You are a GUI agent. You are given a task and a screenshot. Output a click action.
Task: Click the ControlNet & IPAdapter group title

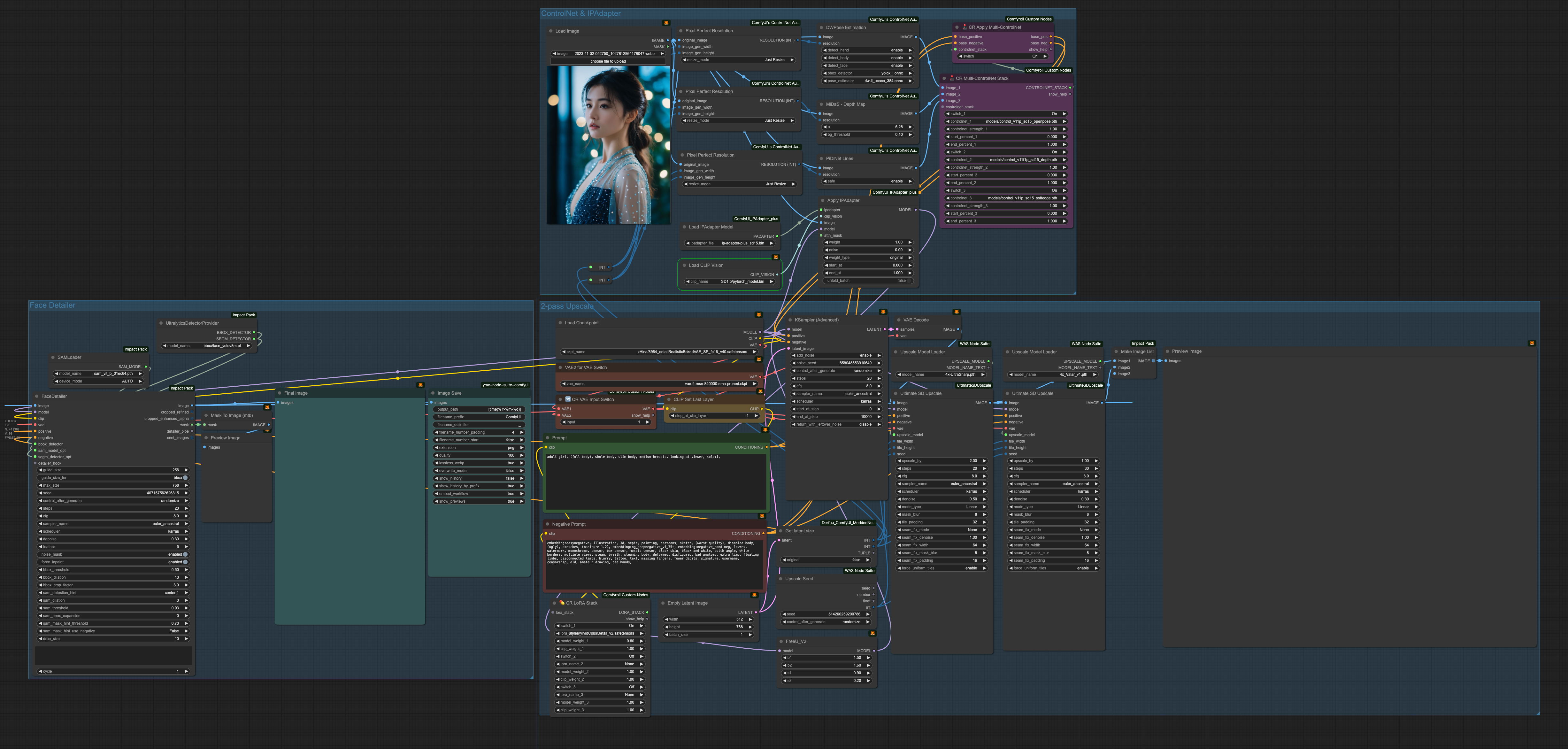coord(581,13)
